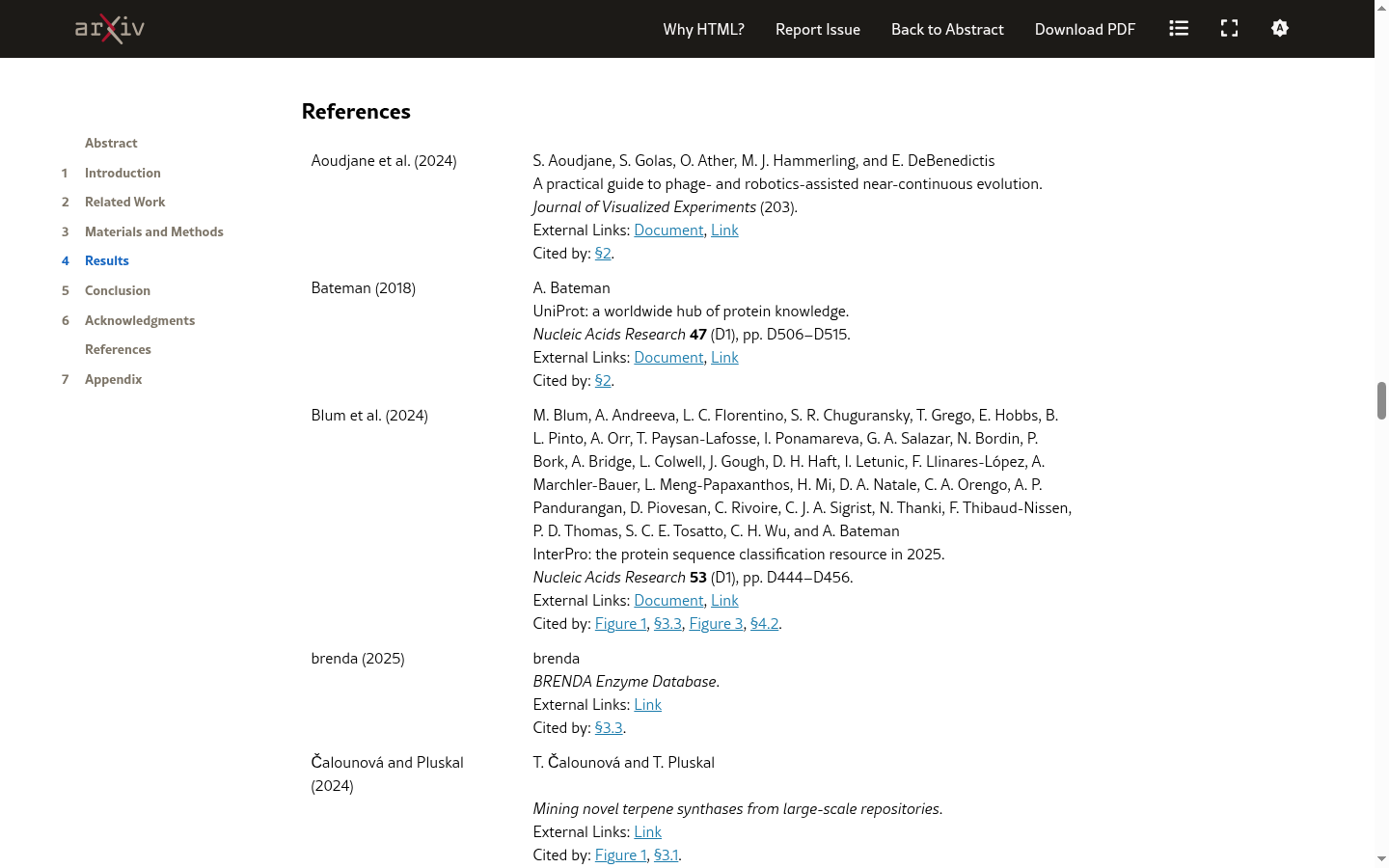Follow the Figure 3 citation in the Blum reference
This screenshot has width=1389, height=868.
coord(716,623)
